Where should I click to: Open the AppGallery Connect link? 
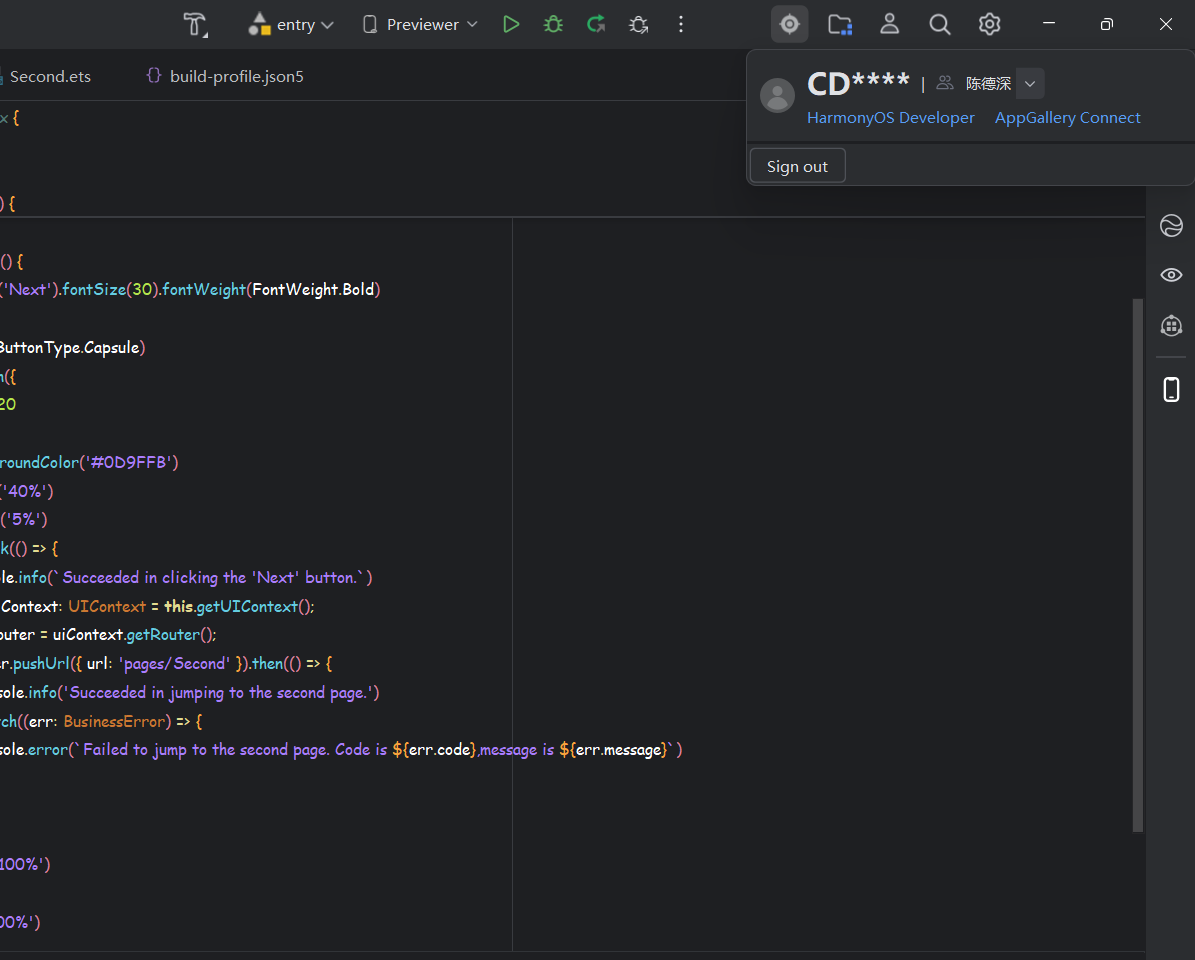click(1067, 118)
